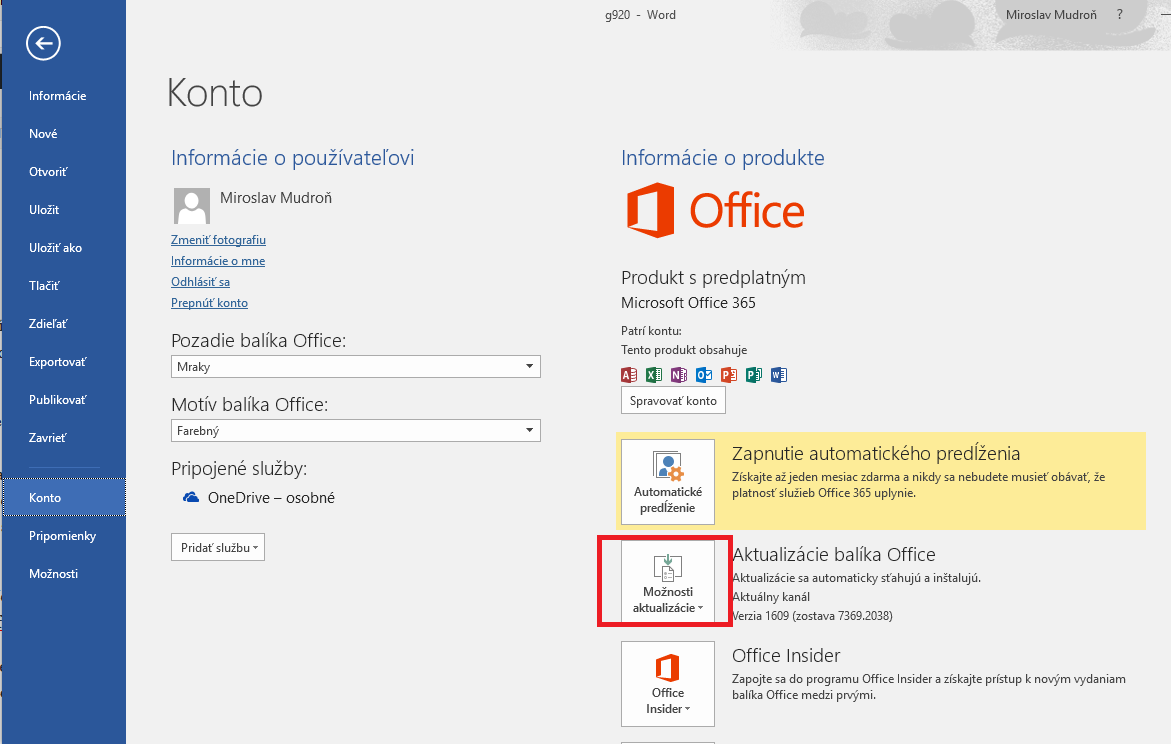Click the Access app icon
Screen dimensions: 1171x744
630,375
